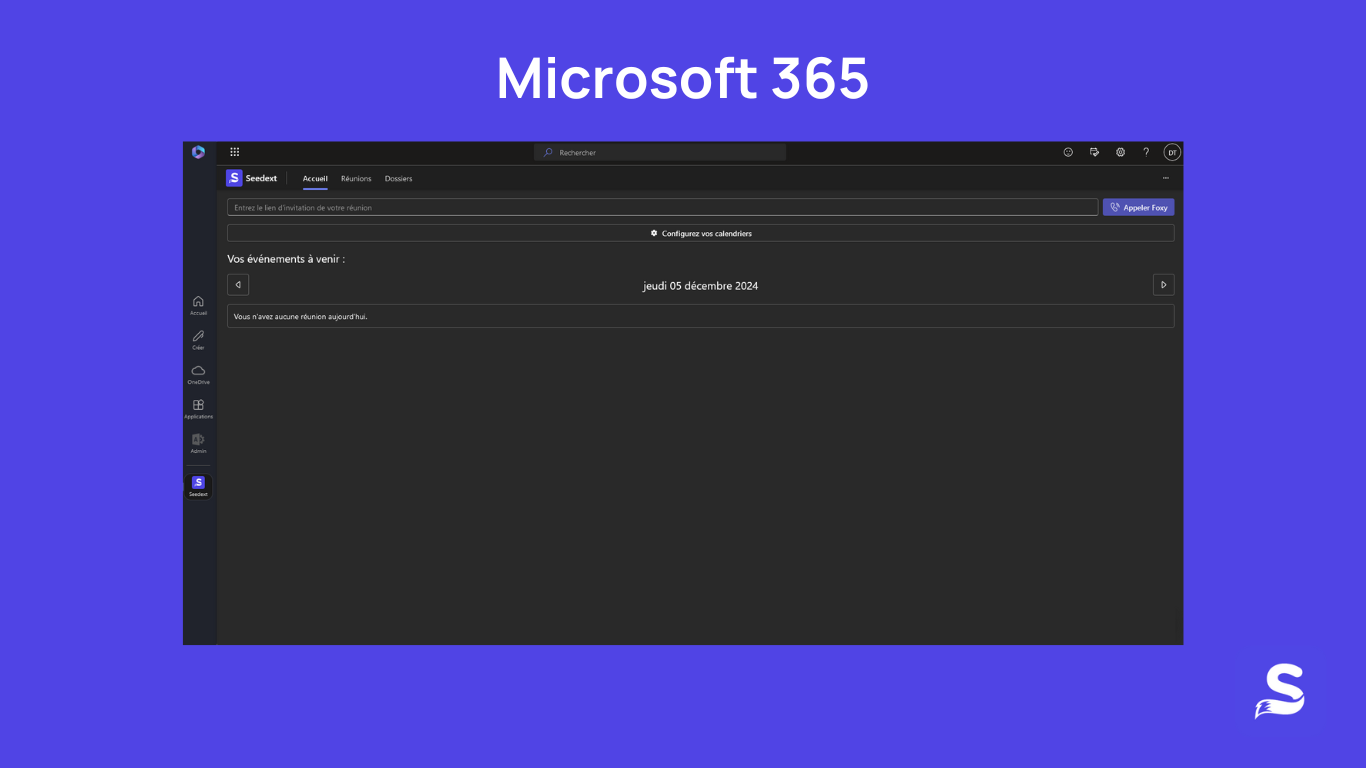Open Créer in the left sidebar

click(198, 340)
